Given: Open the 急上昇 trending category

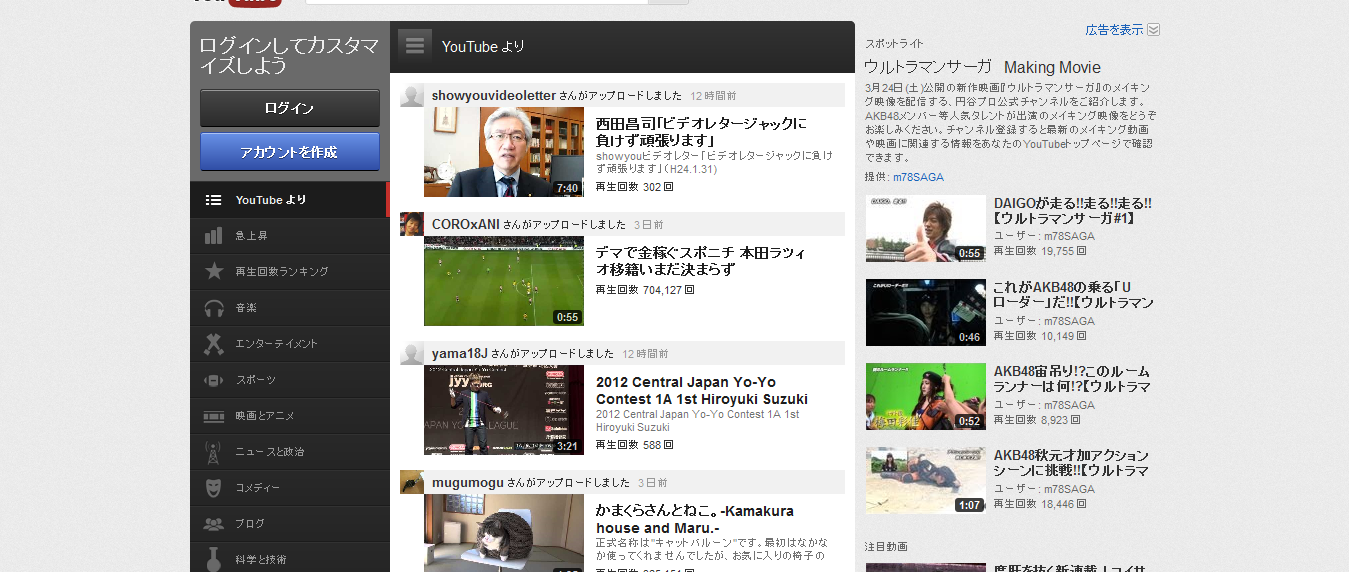Looking at the screenshot, I should pyautogui.click(x=290, y=236).
